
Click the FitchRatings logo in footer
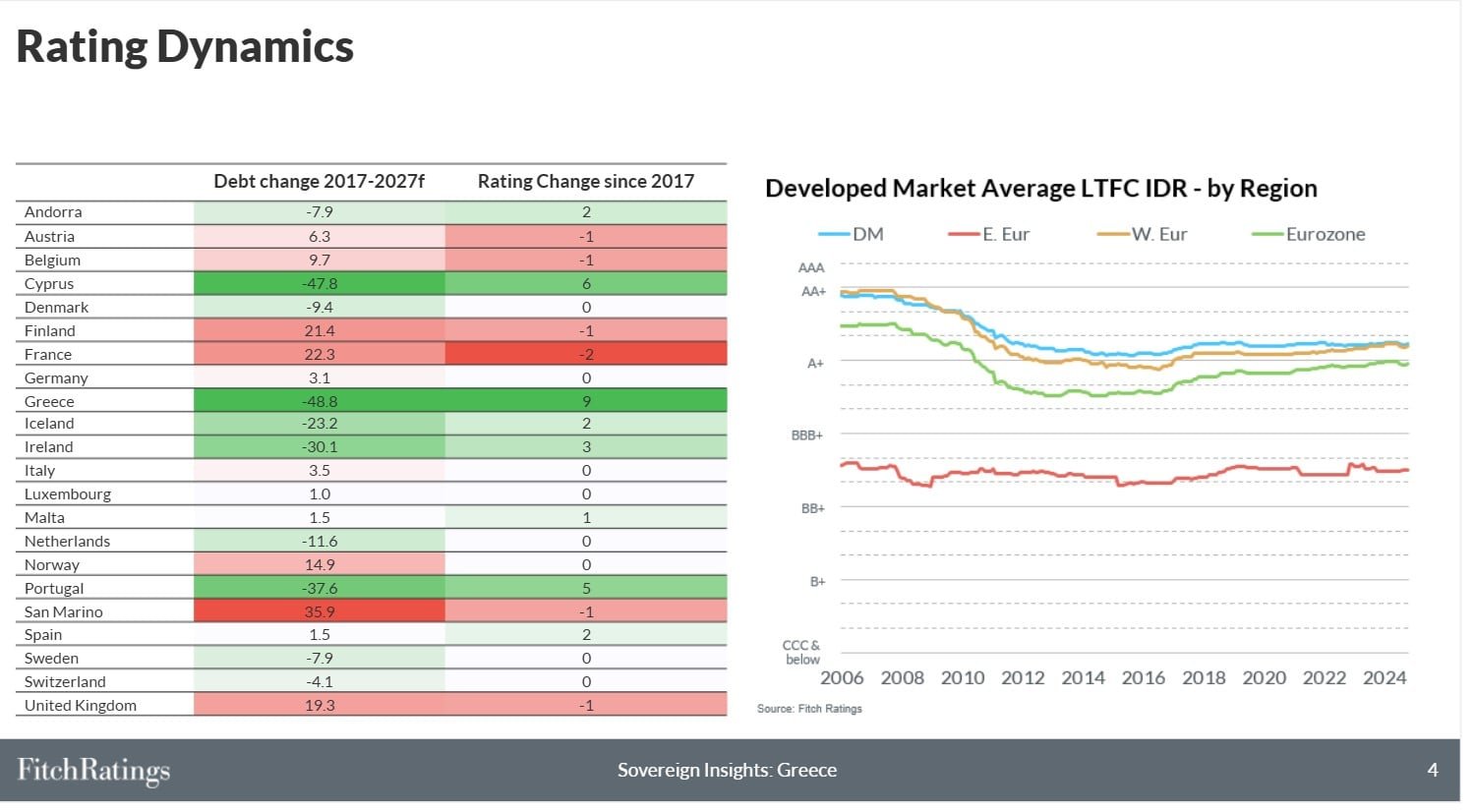click(x=93, y=770)
